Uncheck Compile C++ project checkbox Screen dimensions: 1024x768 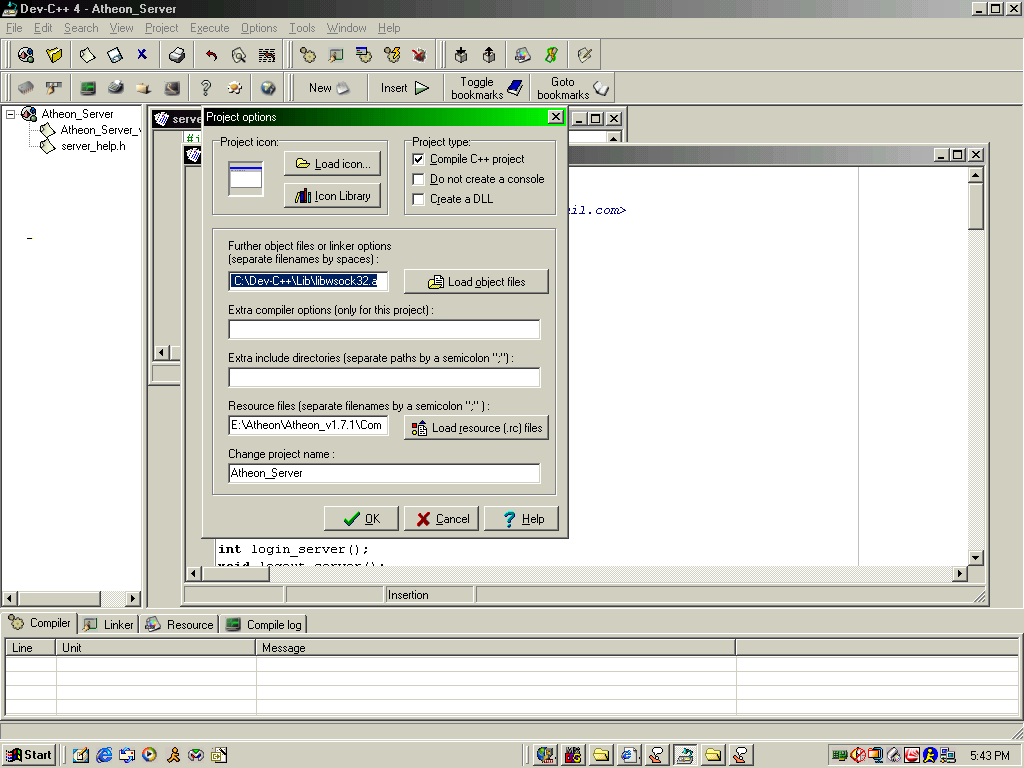[419, 159]
